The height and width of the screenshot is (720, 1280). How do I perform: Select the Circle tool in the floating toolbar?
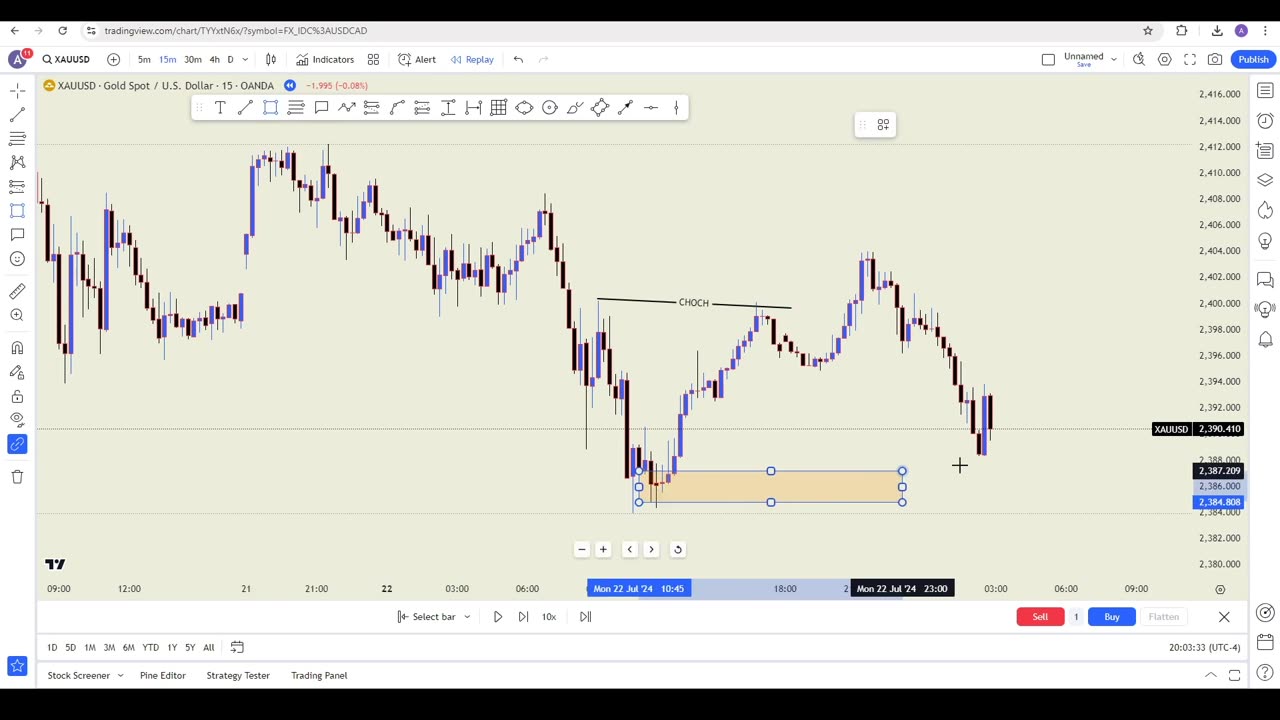[x=549, y=107]
